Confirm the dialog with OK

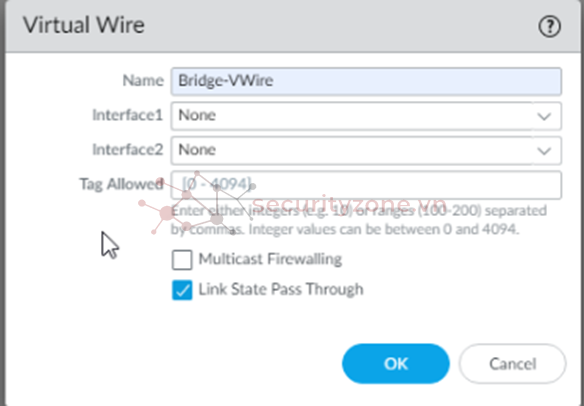pyautogui.click(x=396, y=364)
